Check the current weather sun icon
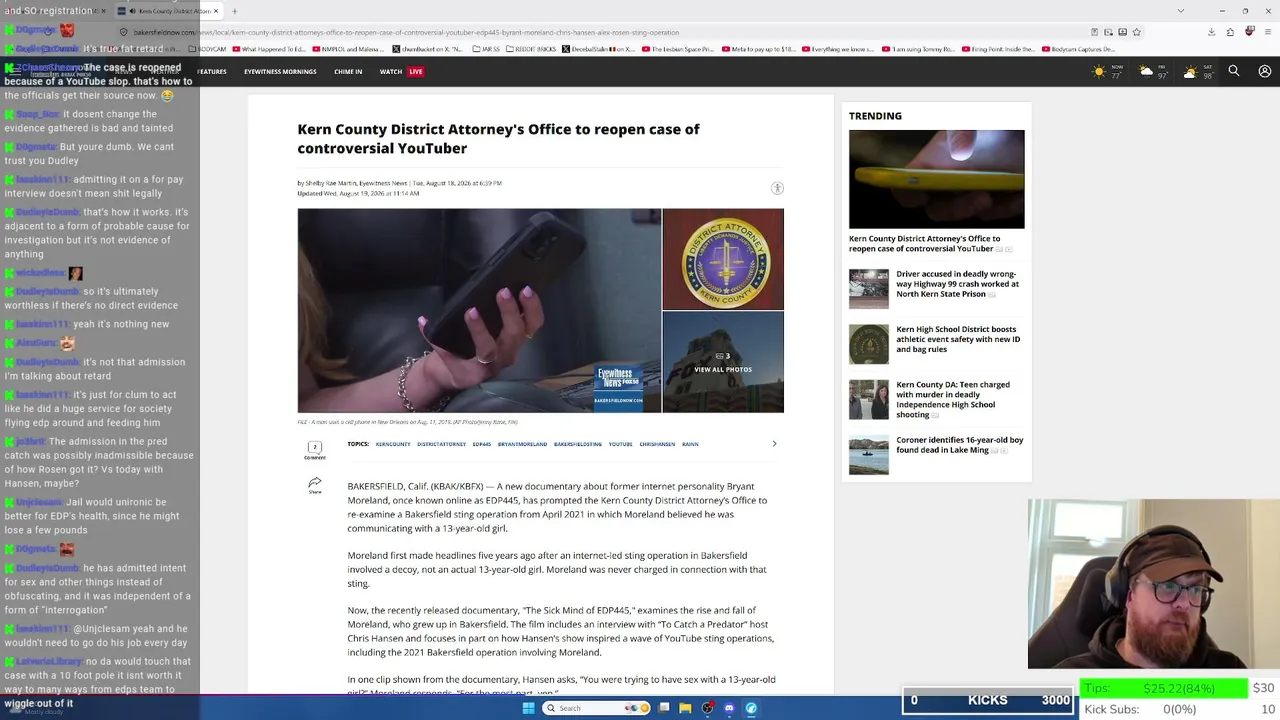Screen dimensions: 1280x720 point(1099,71)
